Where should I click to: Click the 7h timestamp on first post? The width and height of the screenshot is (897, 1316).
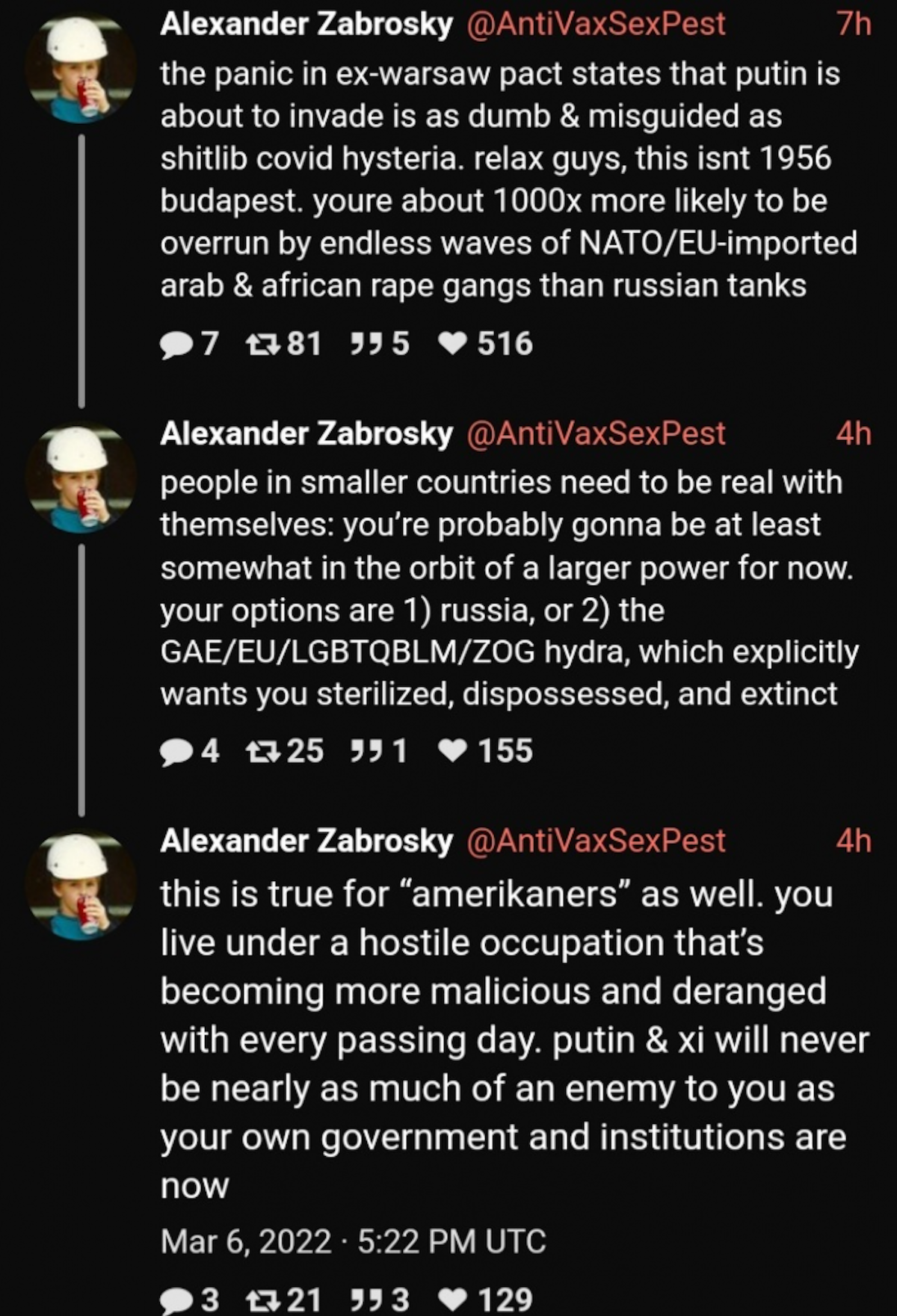click(x=854, y=25)
